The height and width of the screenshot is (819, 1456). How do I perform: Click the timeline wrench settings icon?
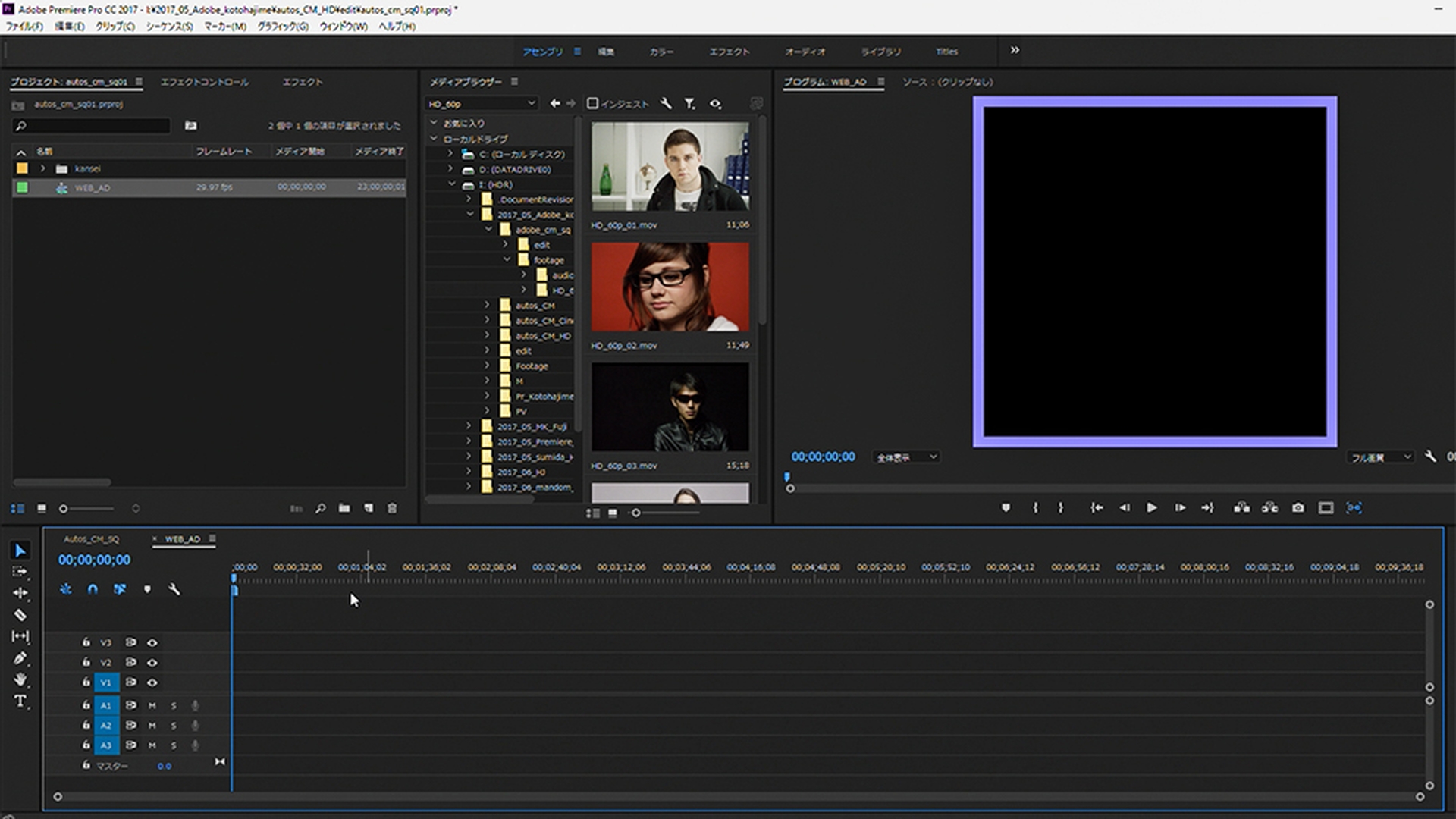174,589
